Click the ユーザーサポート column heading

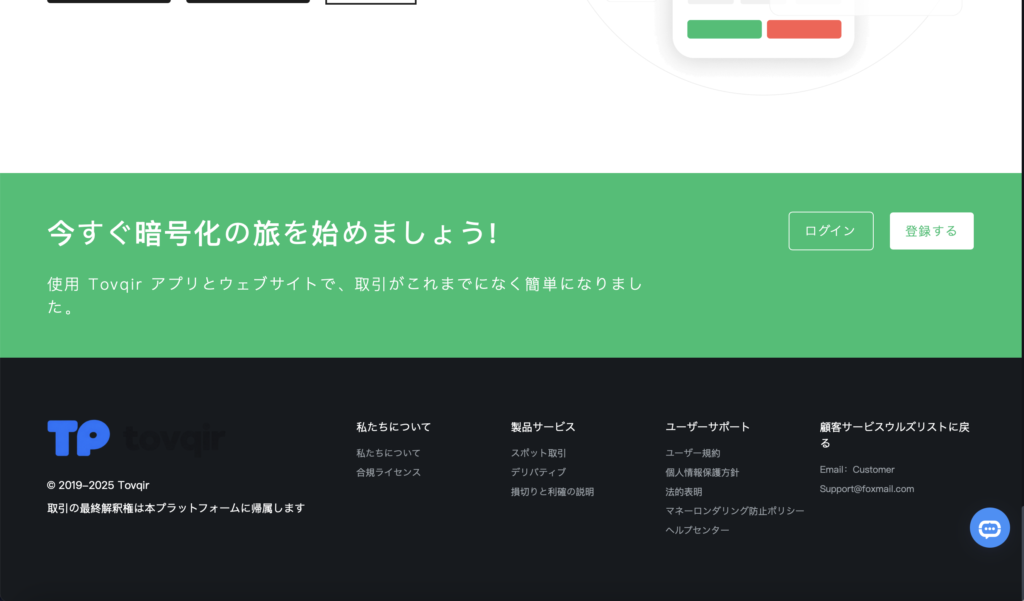[x=707, y=427]
